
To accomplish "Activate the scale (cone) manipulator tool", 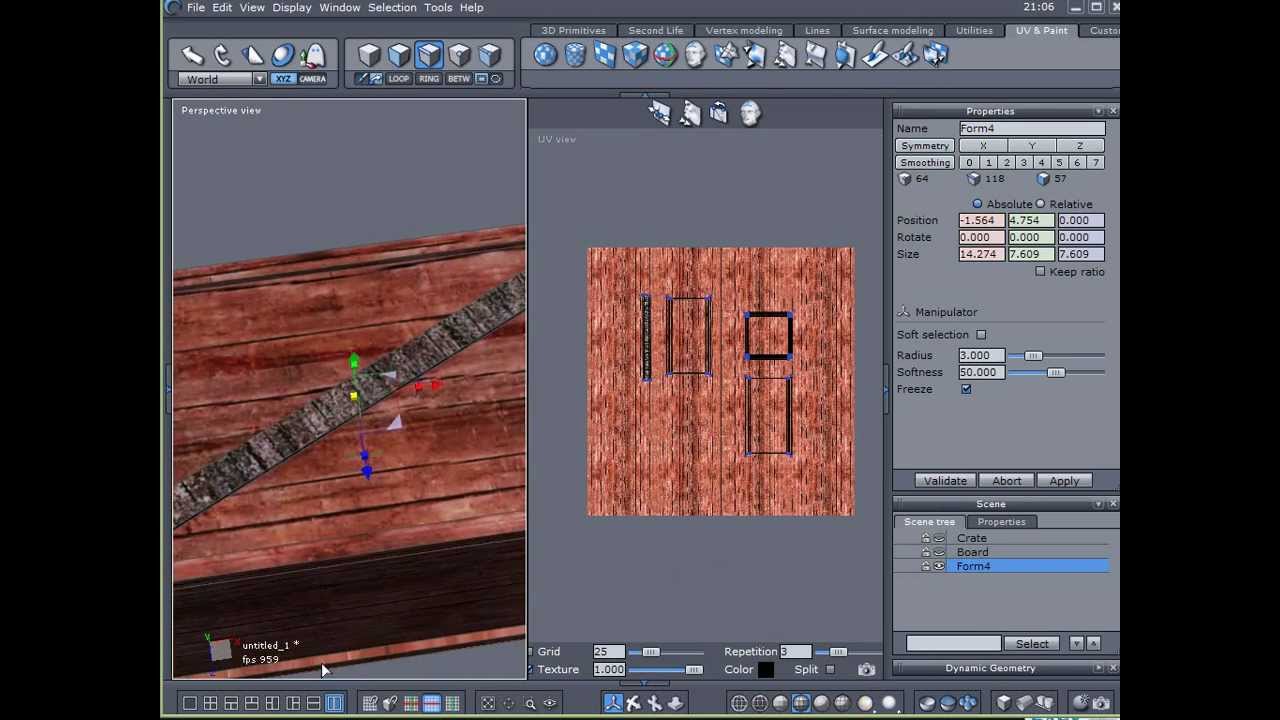I will (252, 55).
